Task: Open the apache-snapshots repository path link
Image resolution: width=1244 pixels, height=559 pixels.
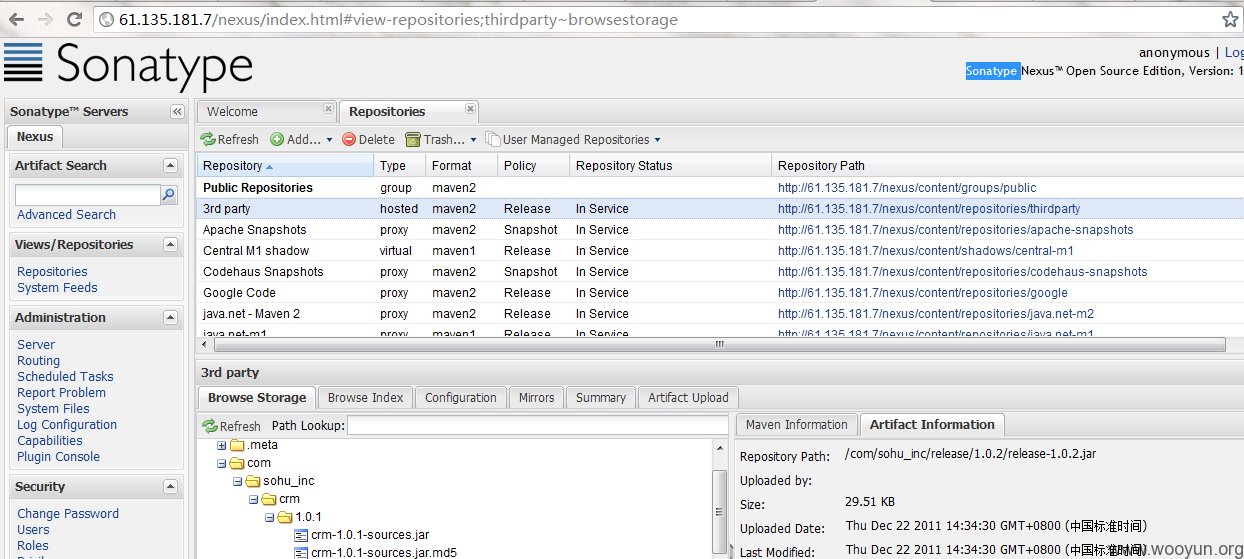Action: click(x=956, y=230)
